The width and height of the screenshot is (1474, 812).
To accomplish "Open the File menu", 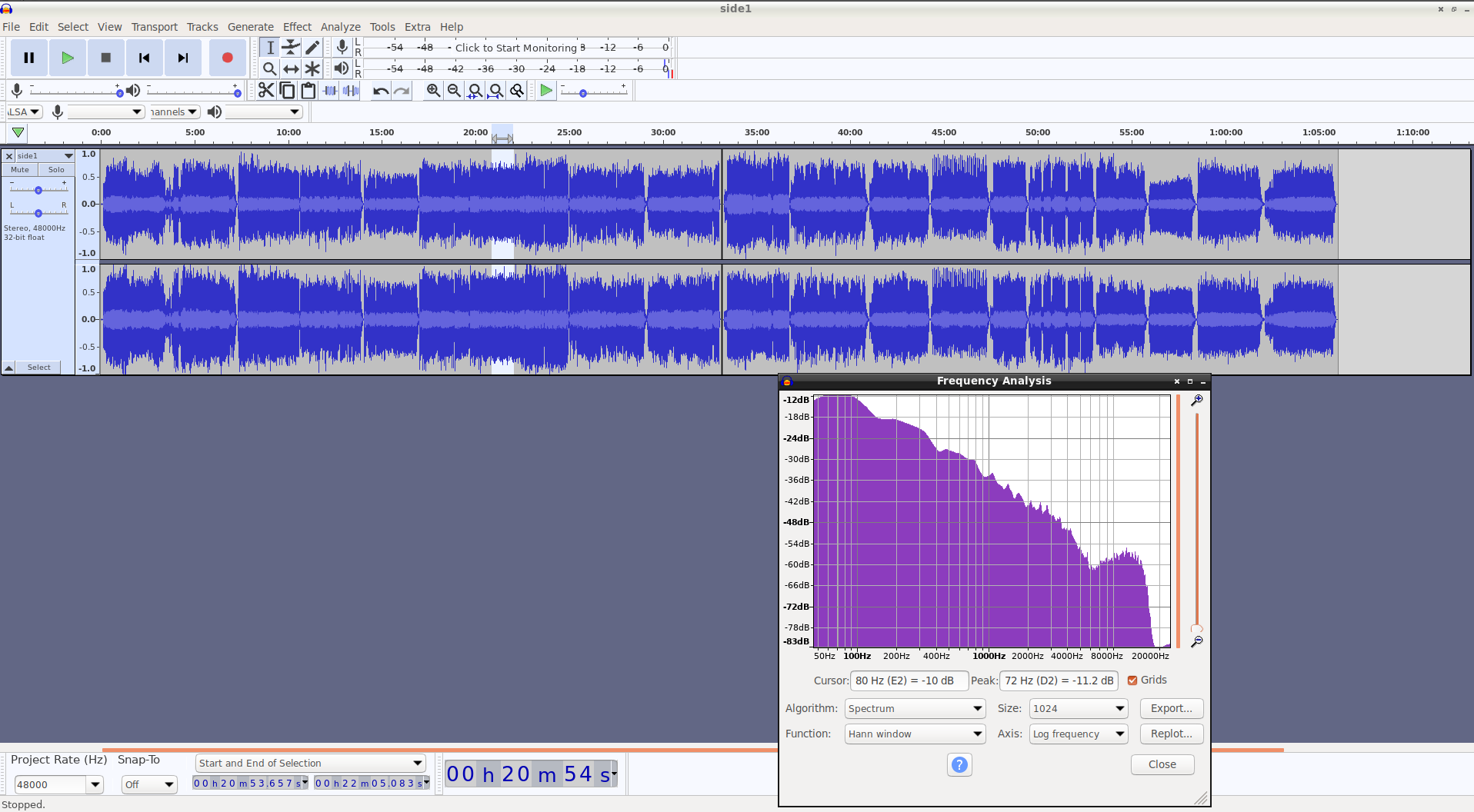I will tap(12, 27).
